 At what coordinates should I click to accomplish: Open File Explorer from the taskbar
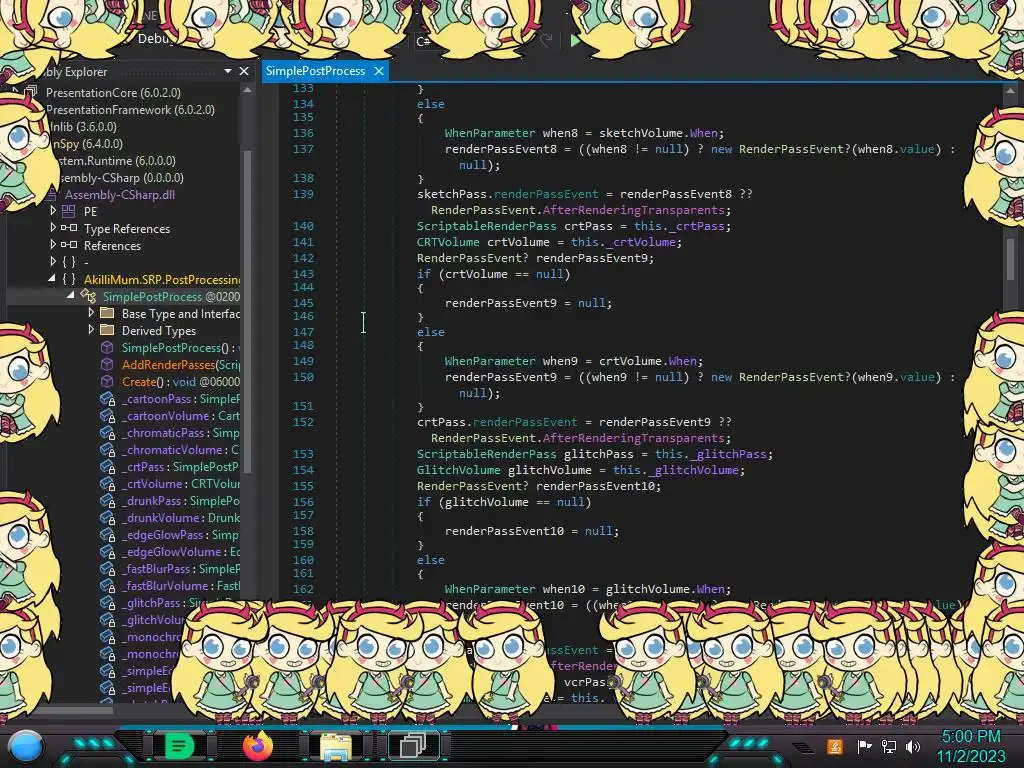[335, 747]
